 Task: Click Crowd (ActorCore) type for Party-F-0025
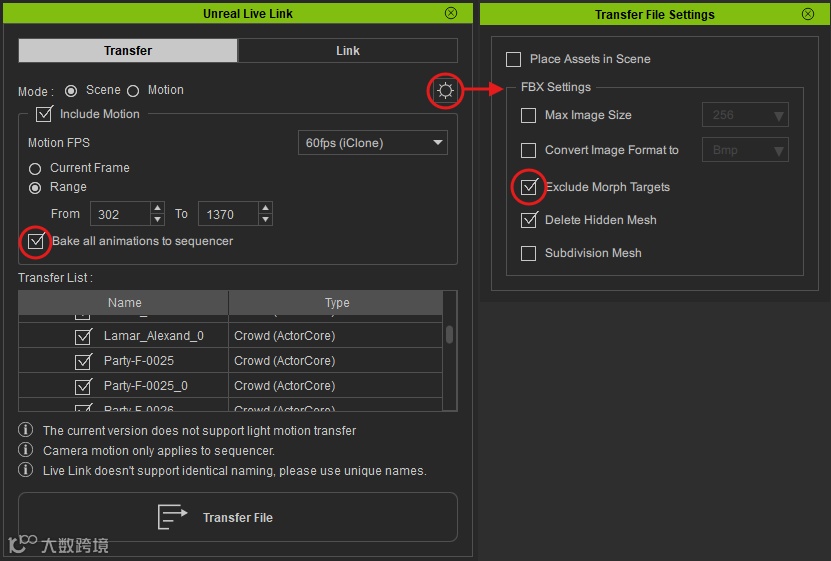tap(285, 361)
